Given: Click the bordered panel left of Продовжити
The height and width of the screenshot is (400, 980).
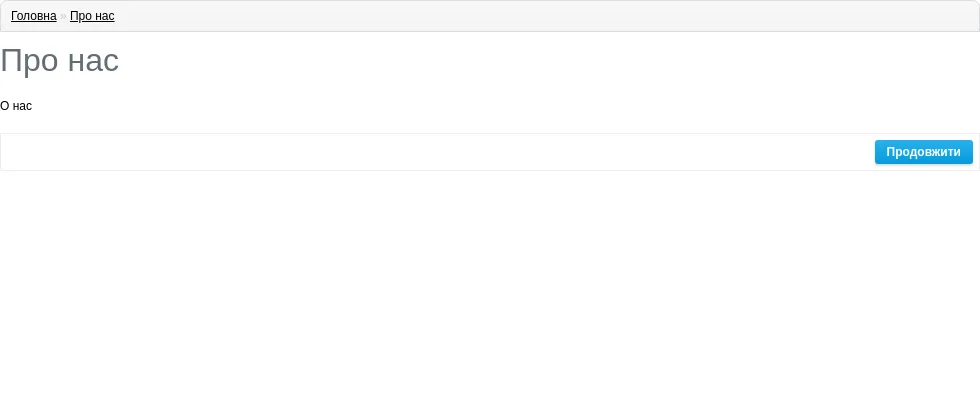Looking at the screenshot, I should pyautogui.click(x=438, y=152).
